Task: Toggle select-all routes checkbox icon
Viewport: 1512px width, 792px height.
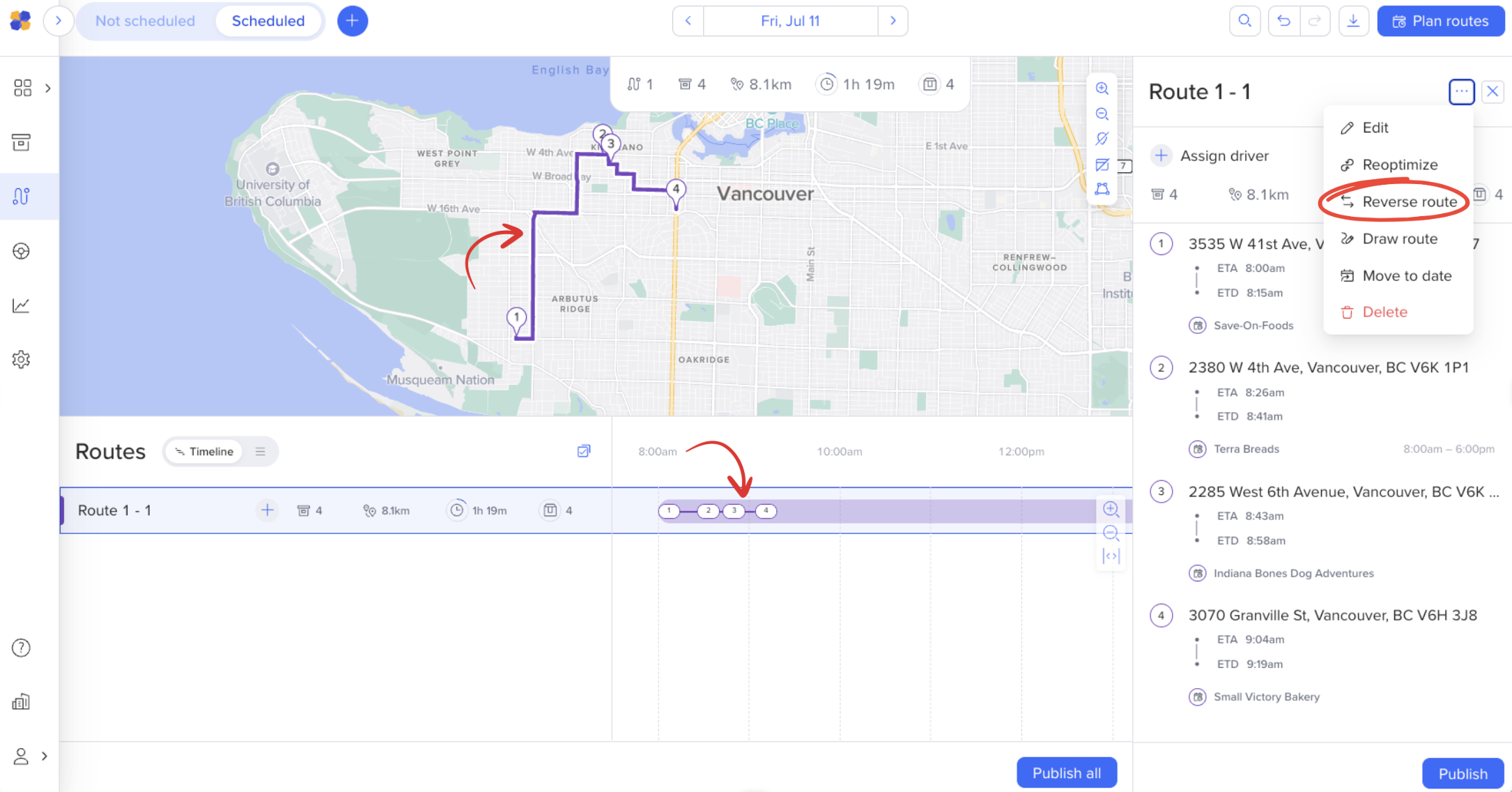Action: 584,451
